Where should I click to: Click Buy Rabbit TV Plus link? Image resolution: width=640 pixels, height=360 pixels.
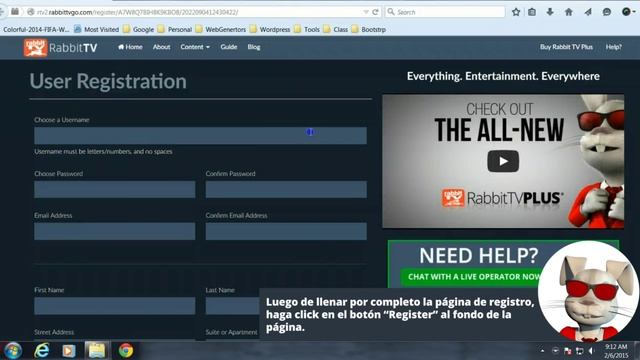566,47
